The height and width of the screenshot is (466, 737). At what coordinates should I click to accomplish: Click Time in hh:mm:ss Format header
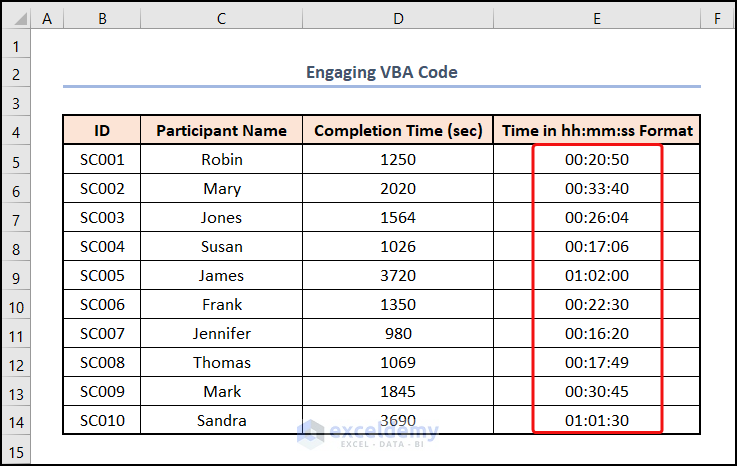[597, 131]
